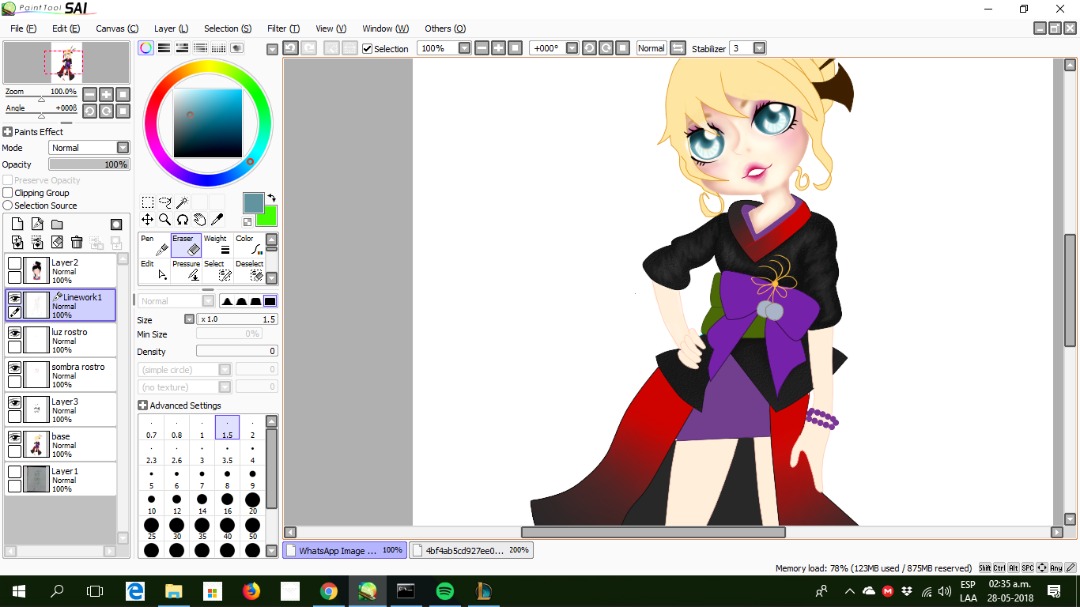
Task: Click the Undo arrow in toolbar
Action: pos(291,48)
